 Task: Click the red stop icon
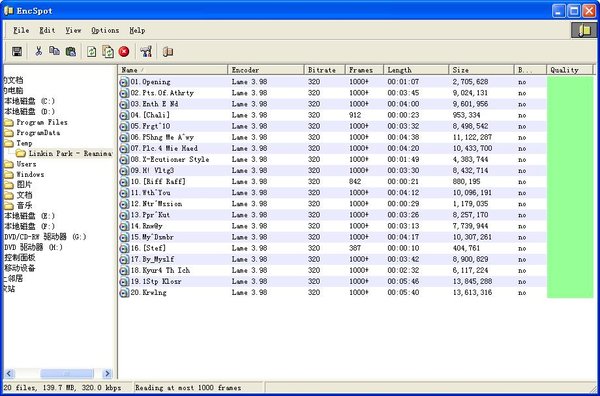coord(124,52)
